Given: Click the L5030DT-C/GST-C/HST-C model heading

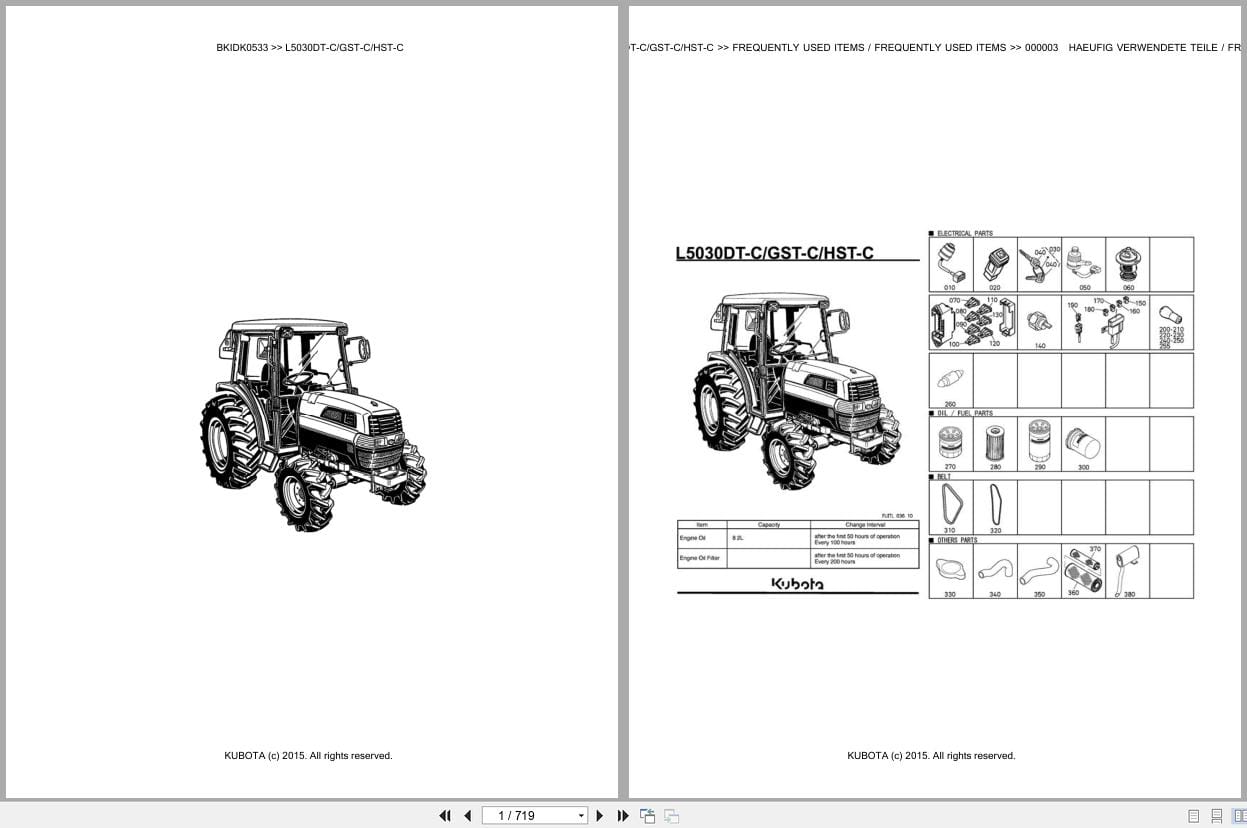Looking at the screenshot, I should coord(775,253).
